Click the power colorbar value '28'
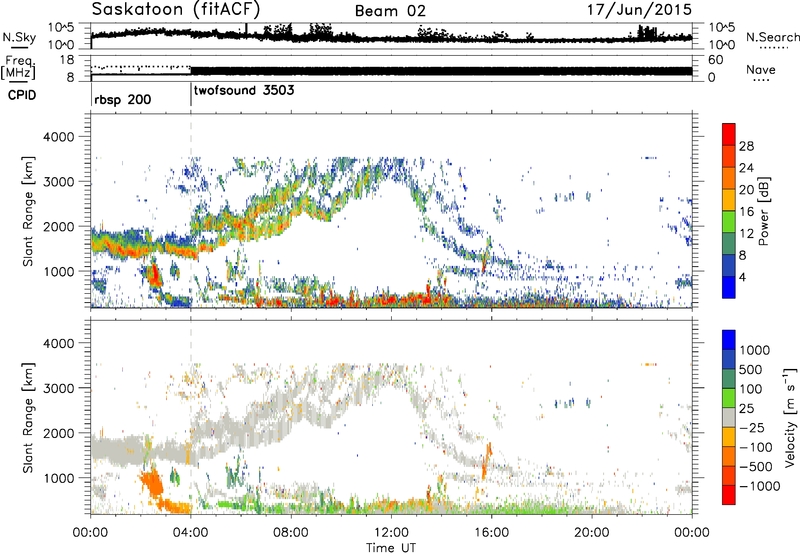The height and width of the screenshot is (554, 800). click(x=746, y=146)
